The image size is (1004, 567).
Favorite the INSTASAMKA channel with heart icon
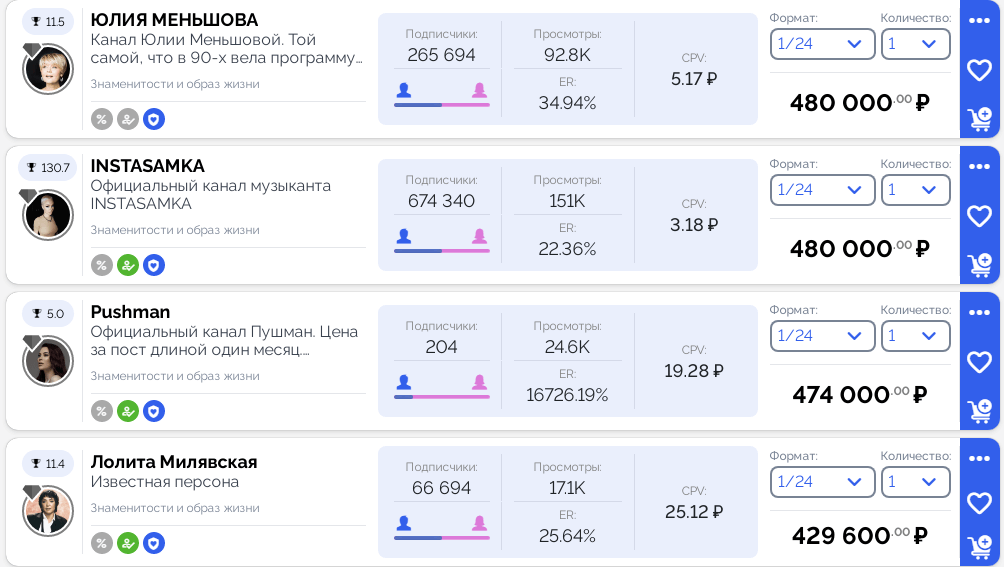[x=979, y=216]
